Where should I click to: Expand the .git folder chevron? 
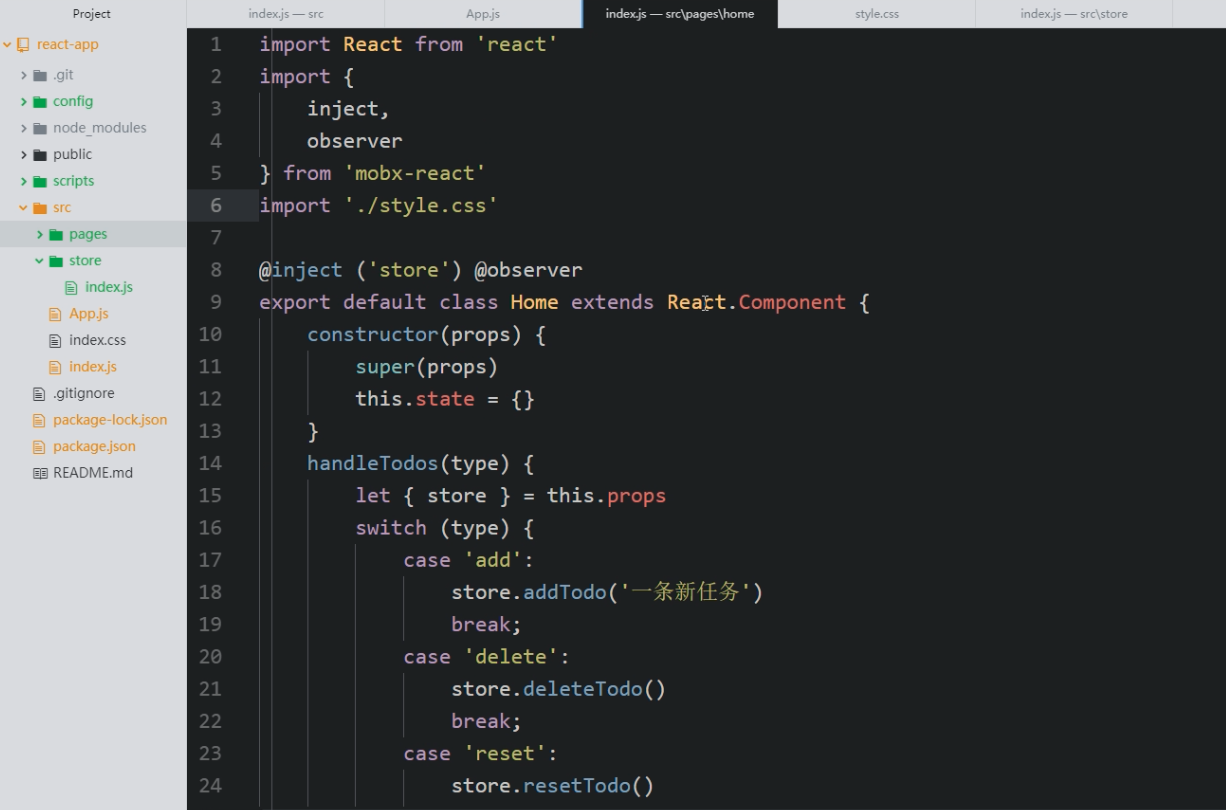point(24,75)
